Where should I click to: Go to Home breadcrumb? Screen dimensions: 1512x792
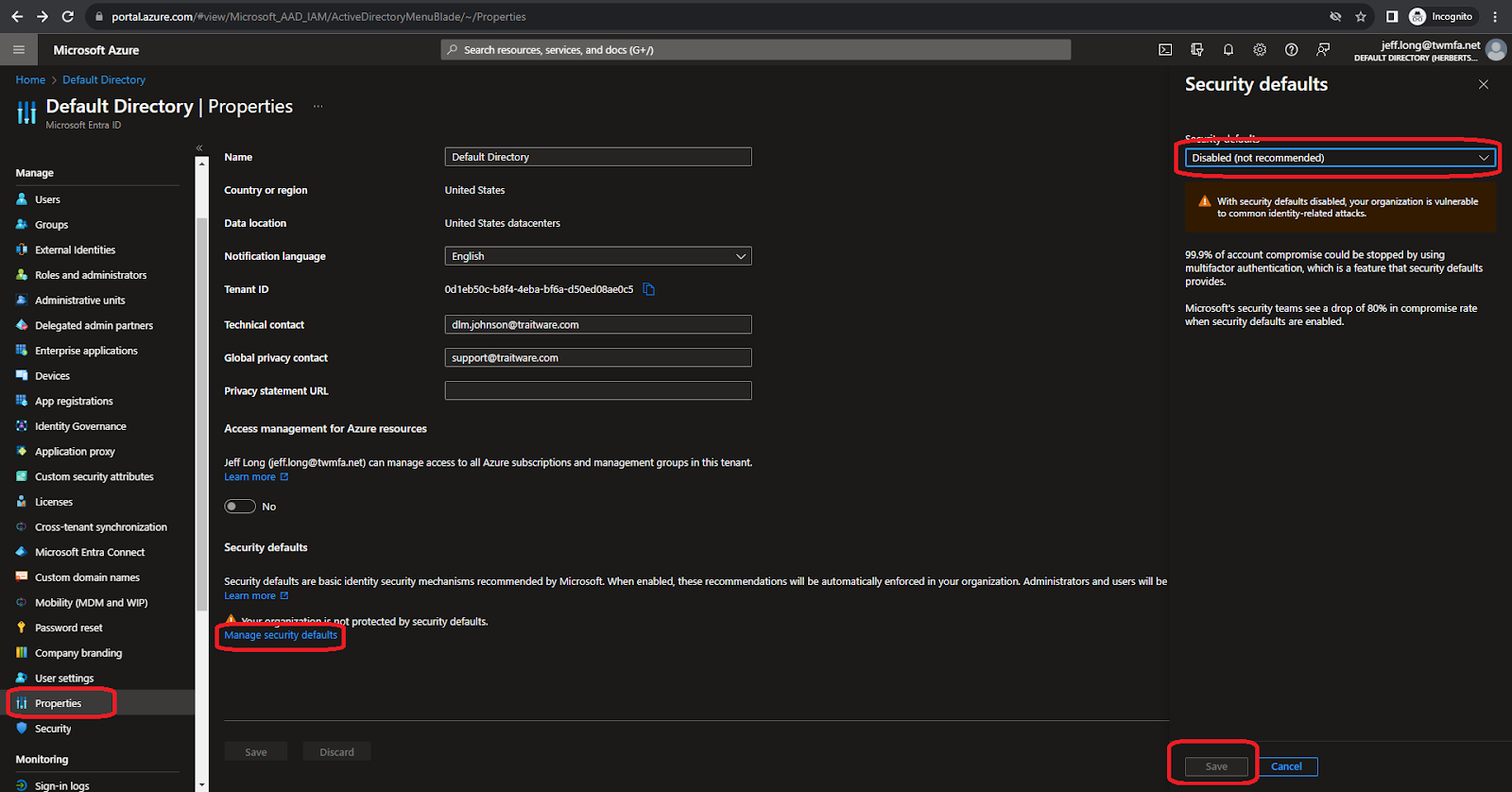pos(30,80)
